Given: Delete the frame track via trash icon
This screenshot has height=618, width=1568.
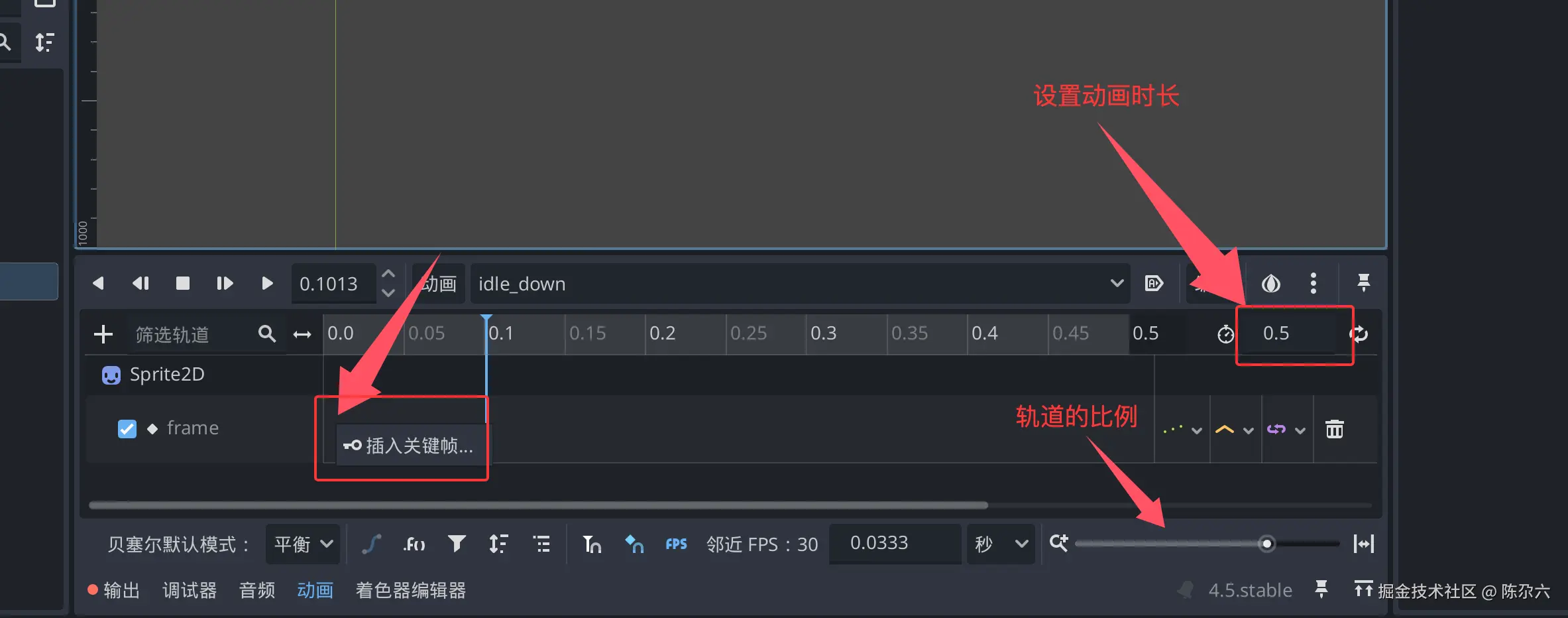Looking at the screenshot, I should 1335,429.
